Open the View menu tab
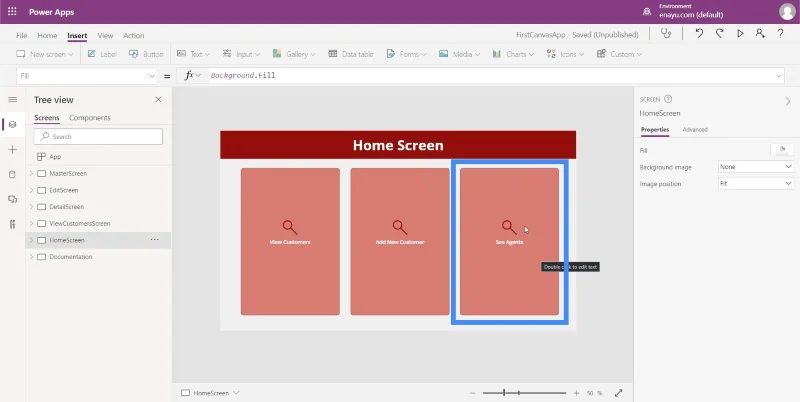 105,36
